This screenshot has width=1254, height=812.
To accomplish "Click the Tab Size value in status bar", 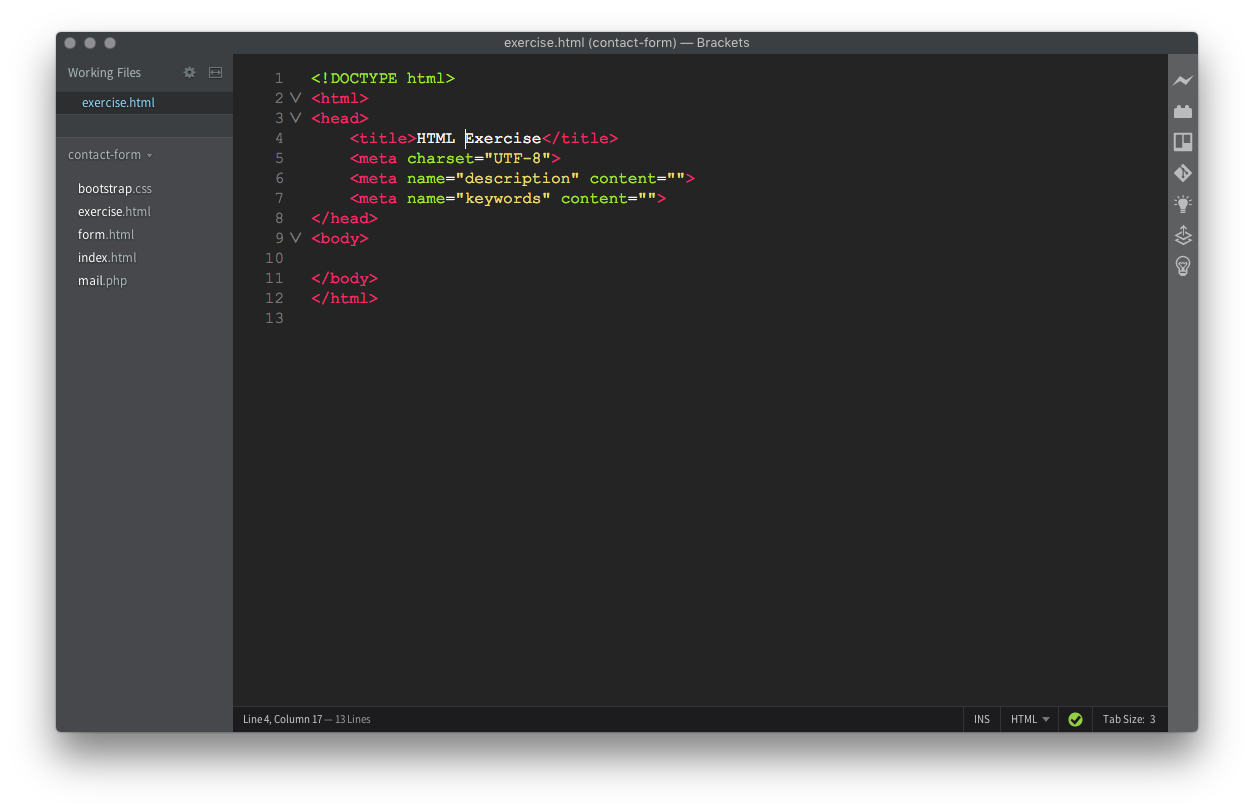I will tap(1152, 719).
